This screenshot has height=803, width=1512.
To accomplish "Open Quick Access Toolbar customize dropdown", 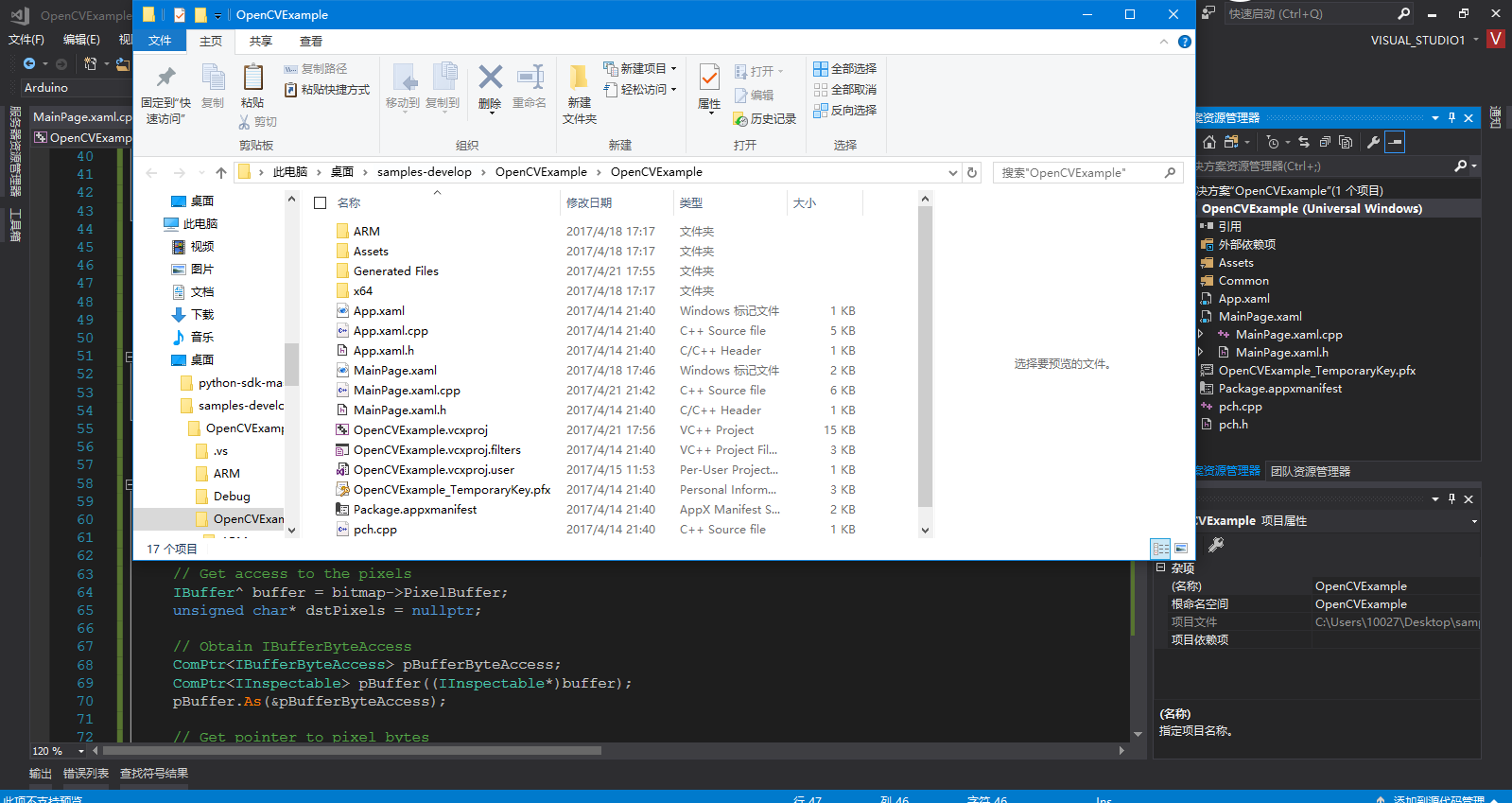I will click(218, 15).
